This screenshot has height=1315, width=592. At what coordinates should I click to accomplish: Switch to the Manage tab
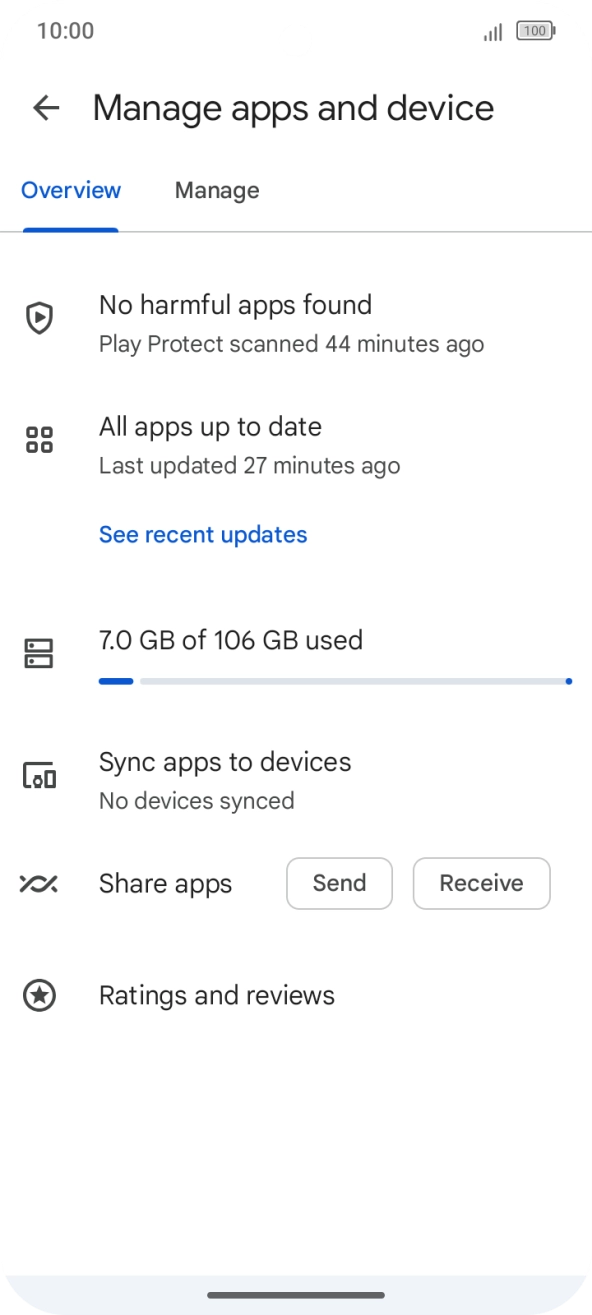click(x=217, y=190)
